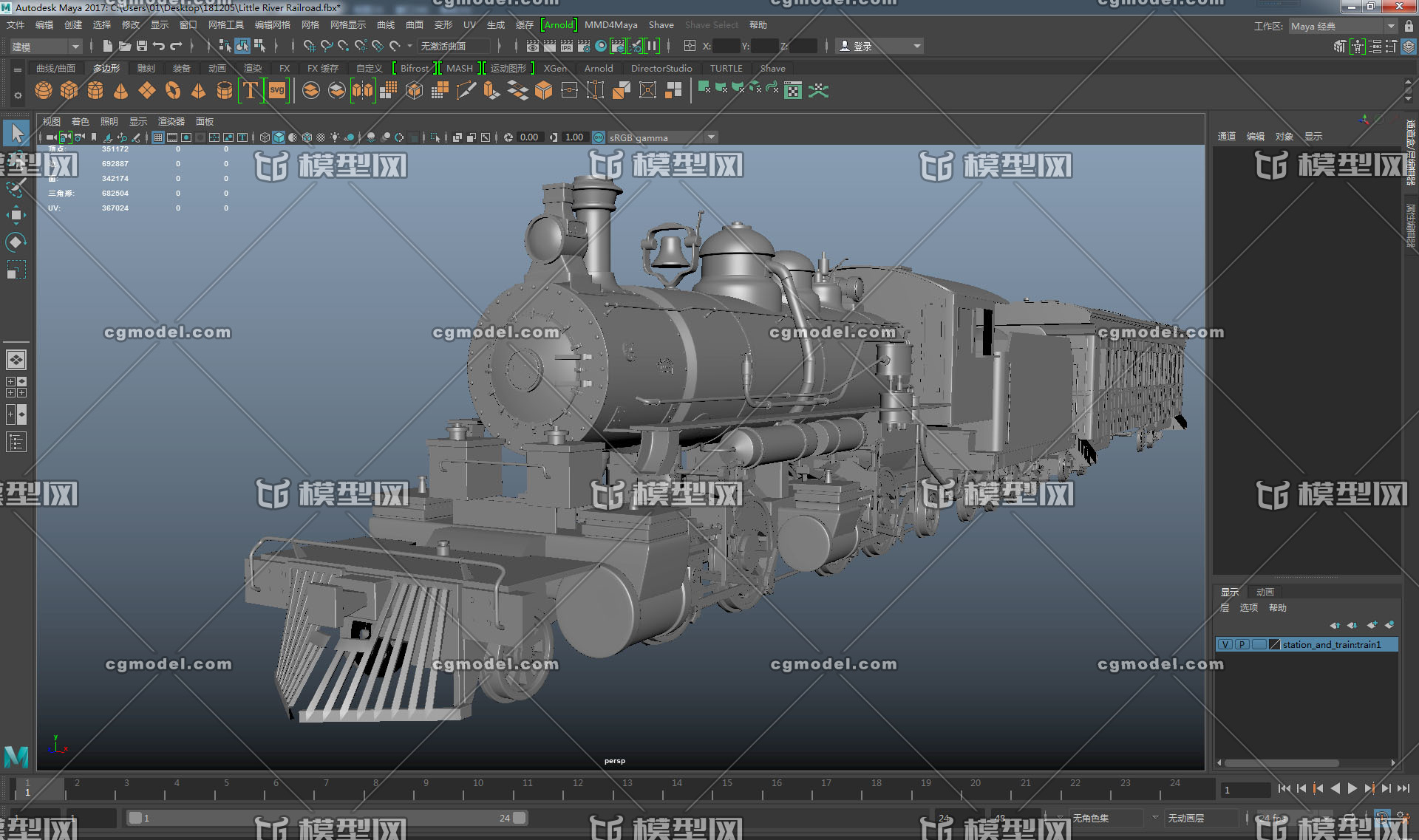Switch to single pane layout icon
This screenshot has height=840, width=1419.
[x=16, y=360]
